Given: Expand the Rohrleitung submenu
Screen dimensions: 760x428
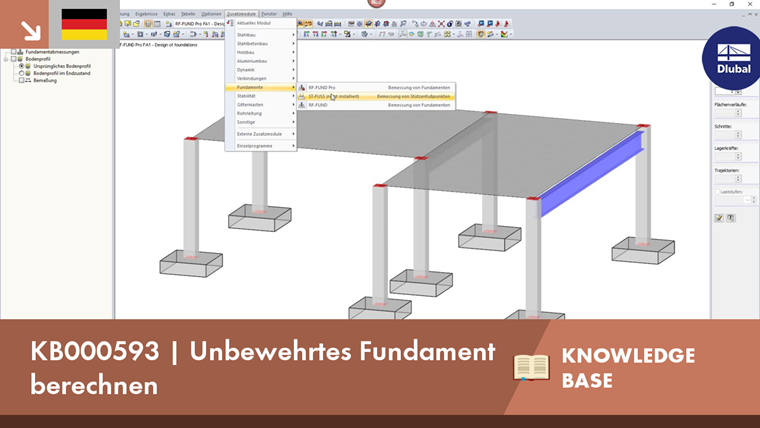Looking at the screenshot, I should point(261,113).
